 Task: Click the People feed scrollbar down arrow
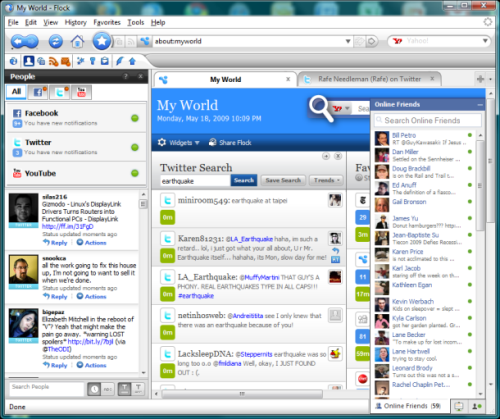[143, 373]
